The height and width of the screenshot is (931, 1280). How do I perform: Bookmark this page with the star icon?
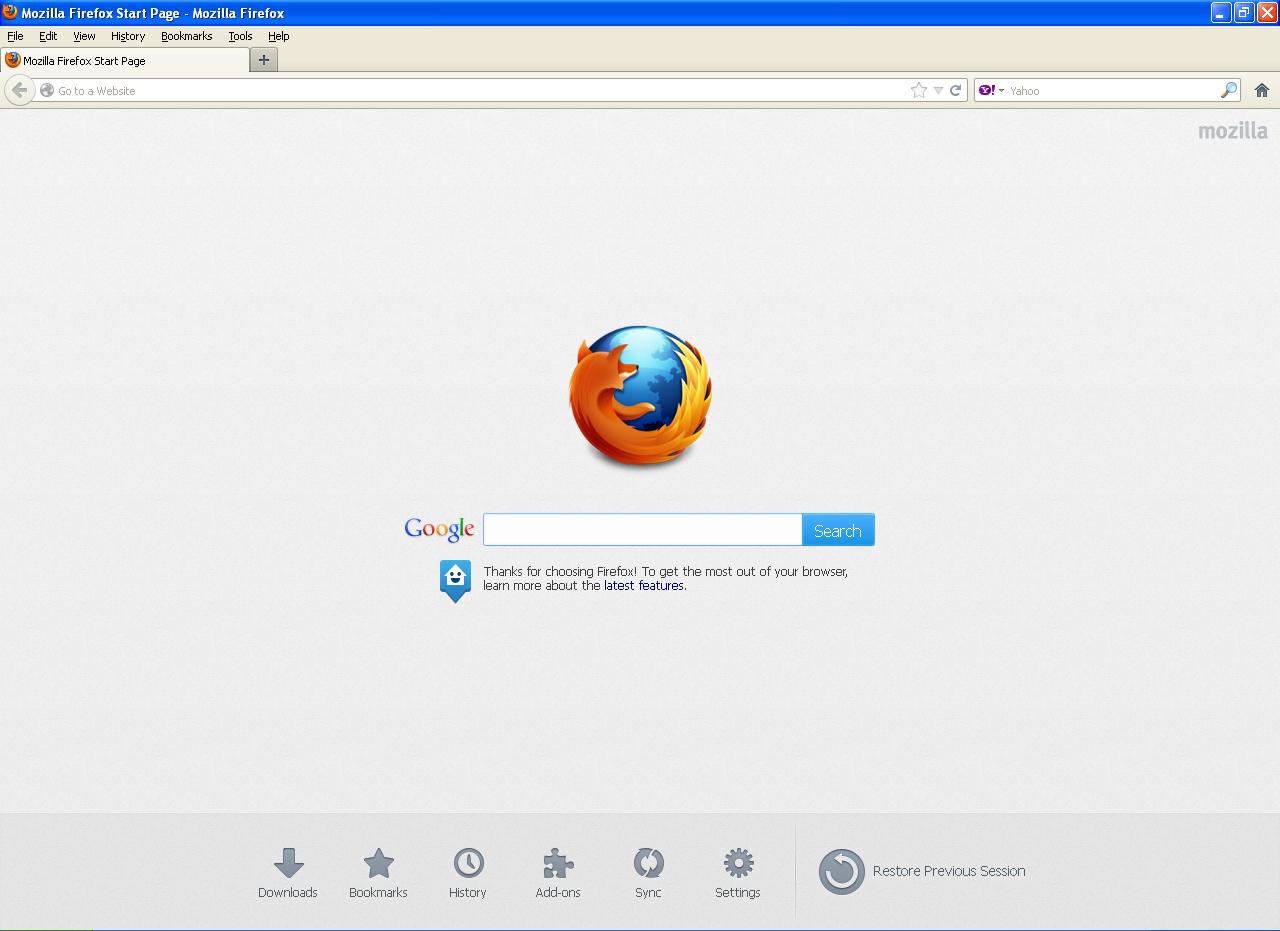[x=919, y=90]
